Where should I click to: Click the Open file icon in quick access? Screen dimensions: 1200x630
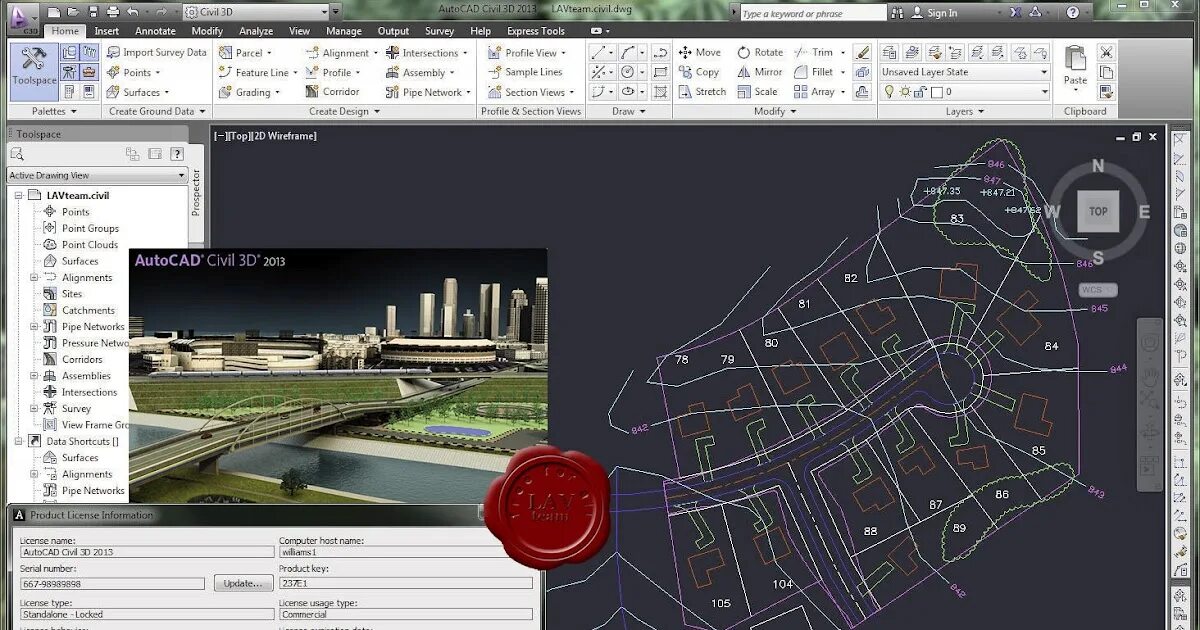(x=73, y=13)
